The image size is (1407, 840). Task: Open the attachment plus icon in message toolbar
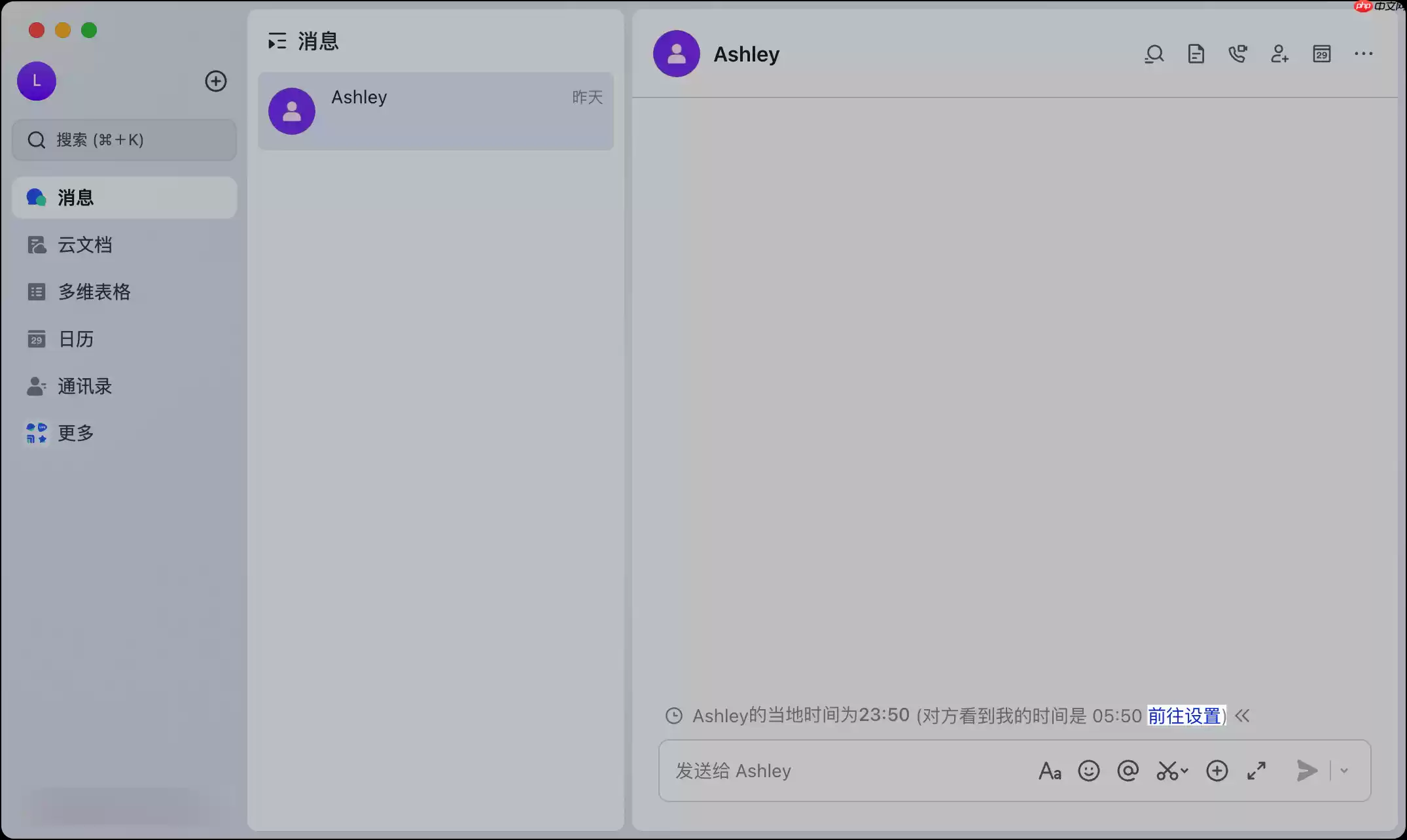(1217, 771)
